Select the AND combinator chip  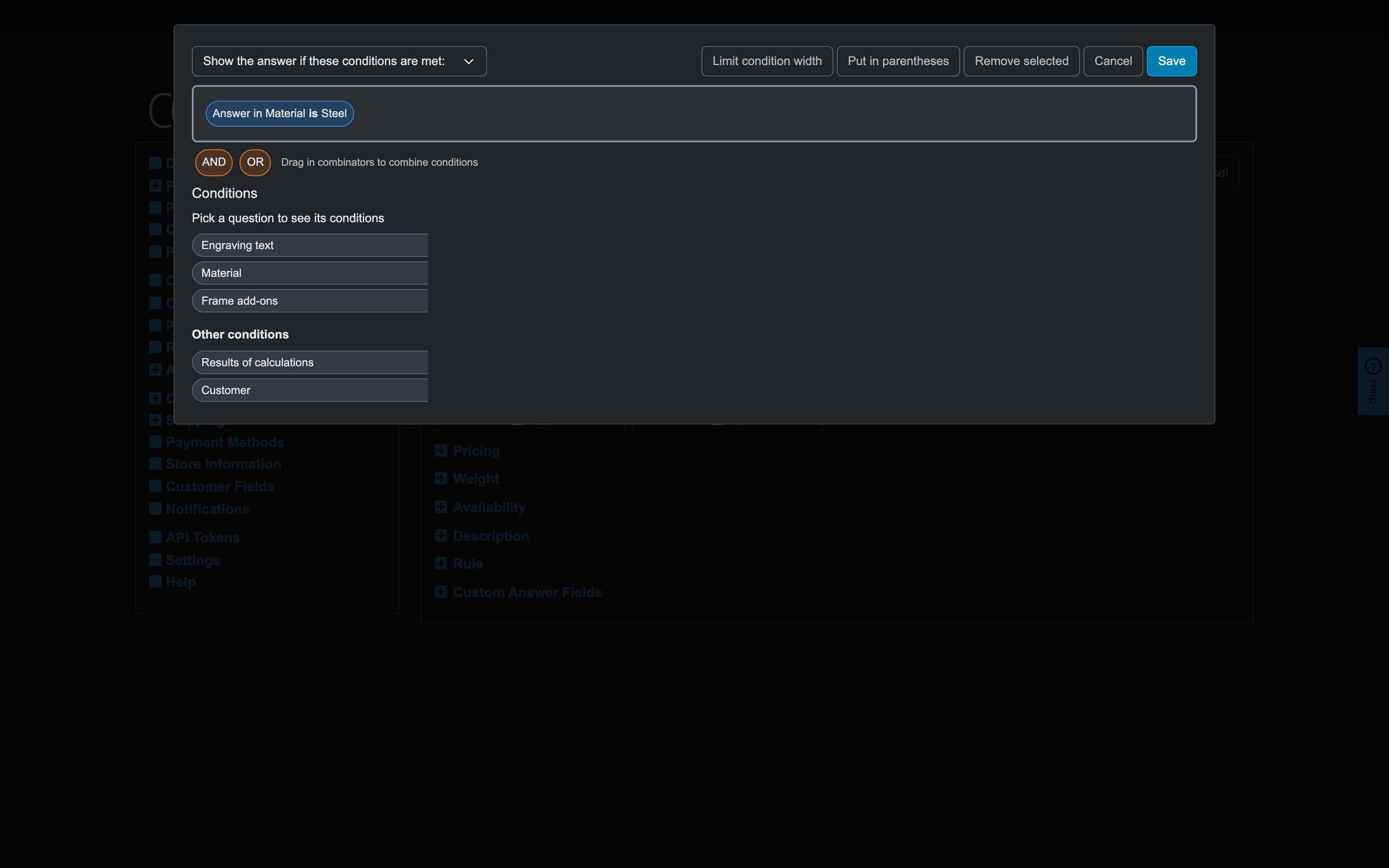click(x=214, y=162)
